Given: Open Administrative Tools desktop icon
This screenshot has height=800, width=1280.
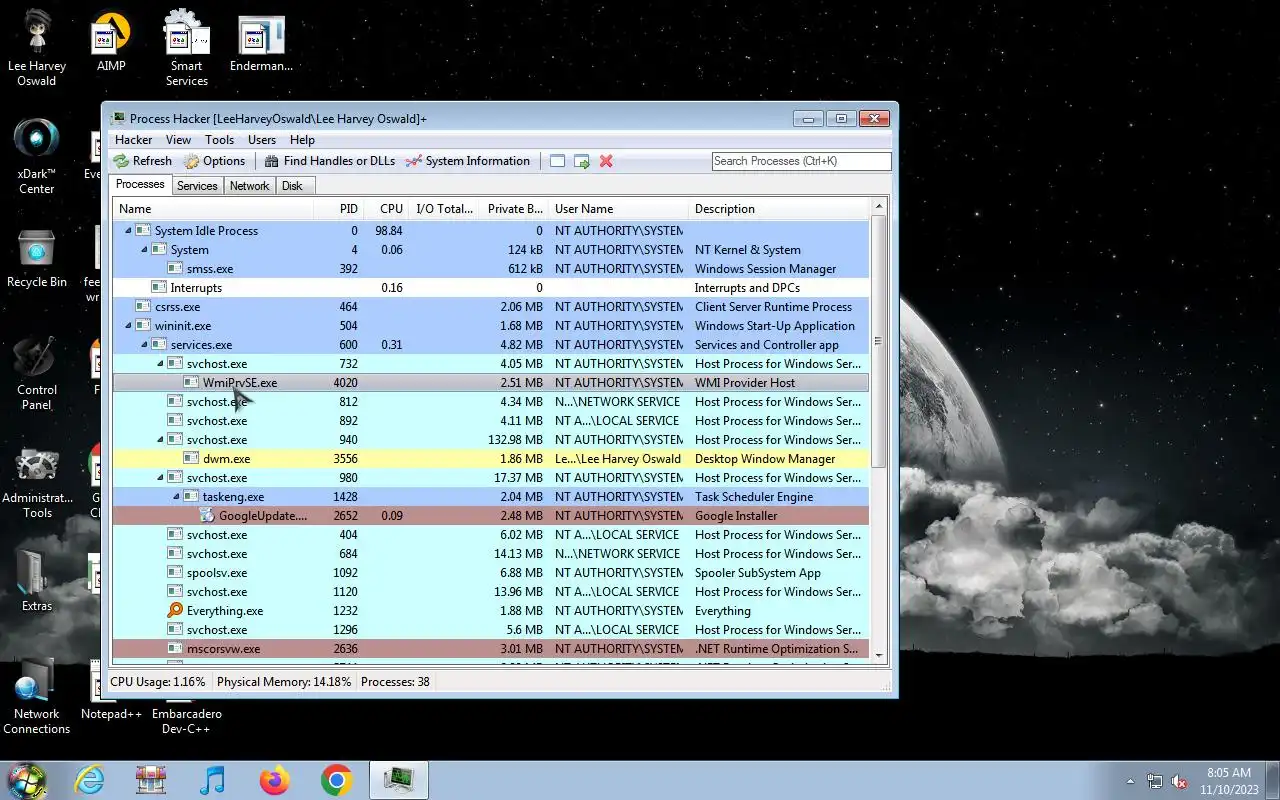Looking at the screenshot, I should point(37,484).
